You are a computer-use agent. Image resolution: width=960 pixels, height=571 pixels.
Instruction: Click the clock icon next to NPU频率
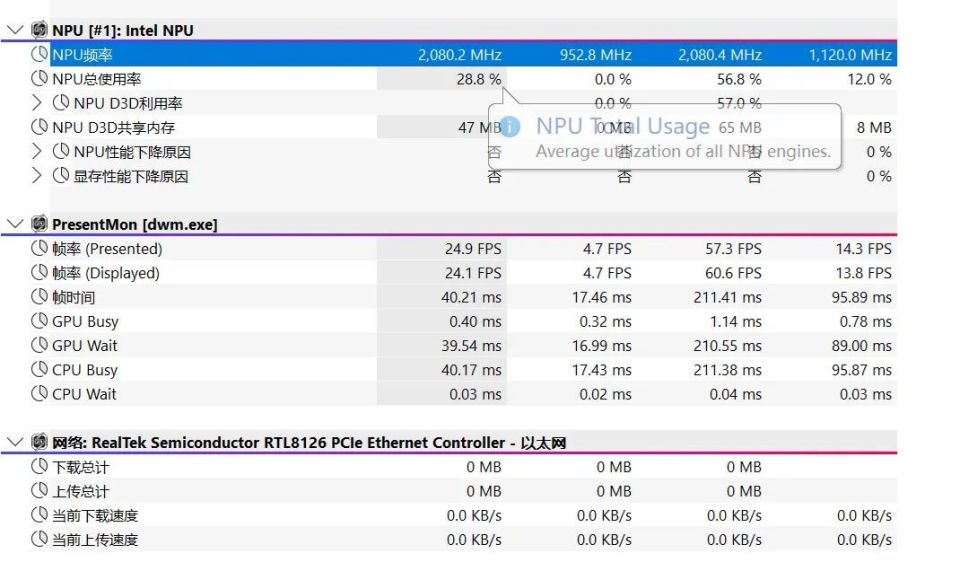pos(40,55)
